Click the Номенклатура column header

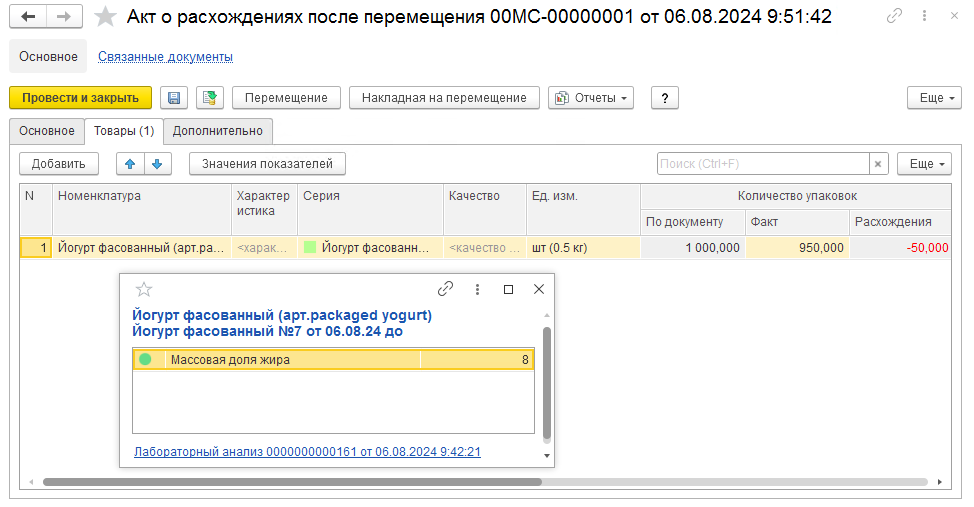tap(142, 209)
